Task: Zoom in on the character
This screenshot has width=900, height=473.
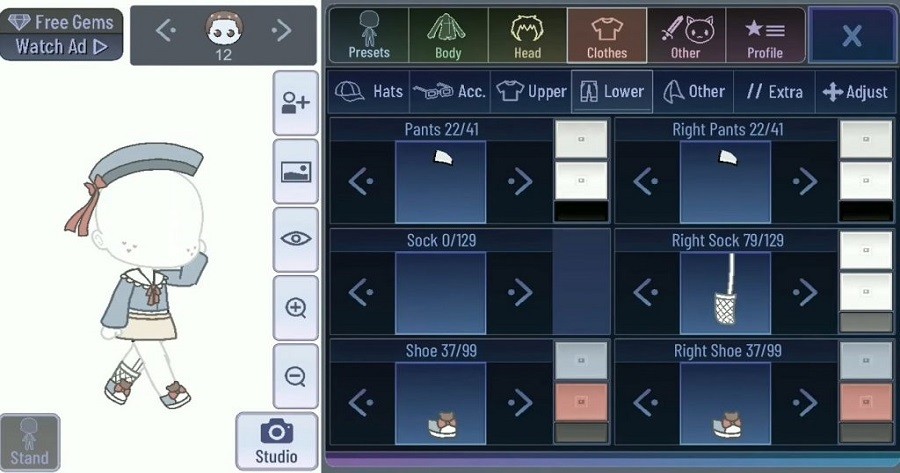Action: tap(295, 307)
